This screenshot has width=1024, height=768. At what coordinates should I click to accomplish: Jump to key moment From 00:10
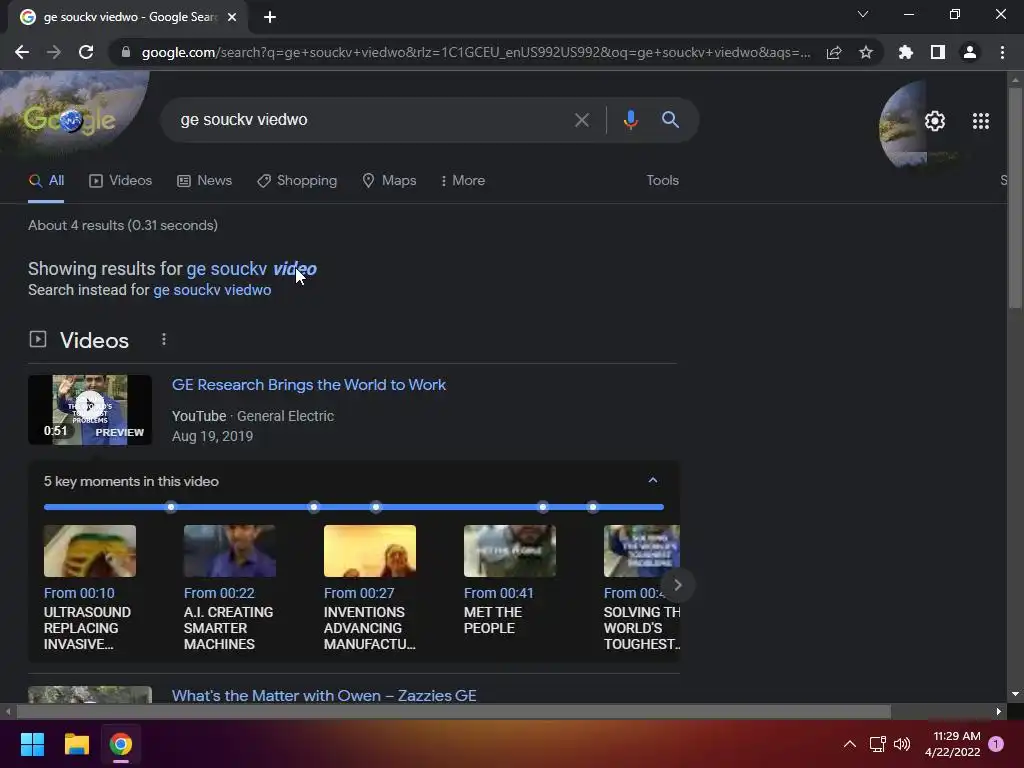coord(79,593)
